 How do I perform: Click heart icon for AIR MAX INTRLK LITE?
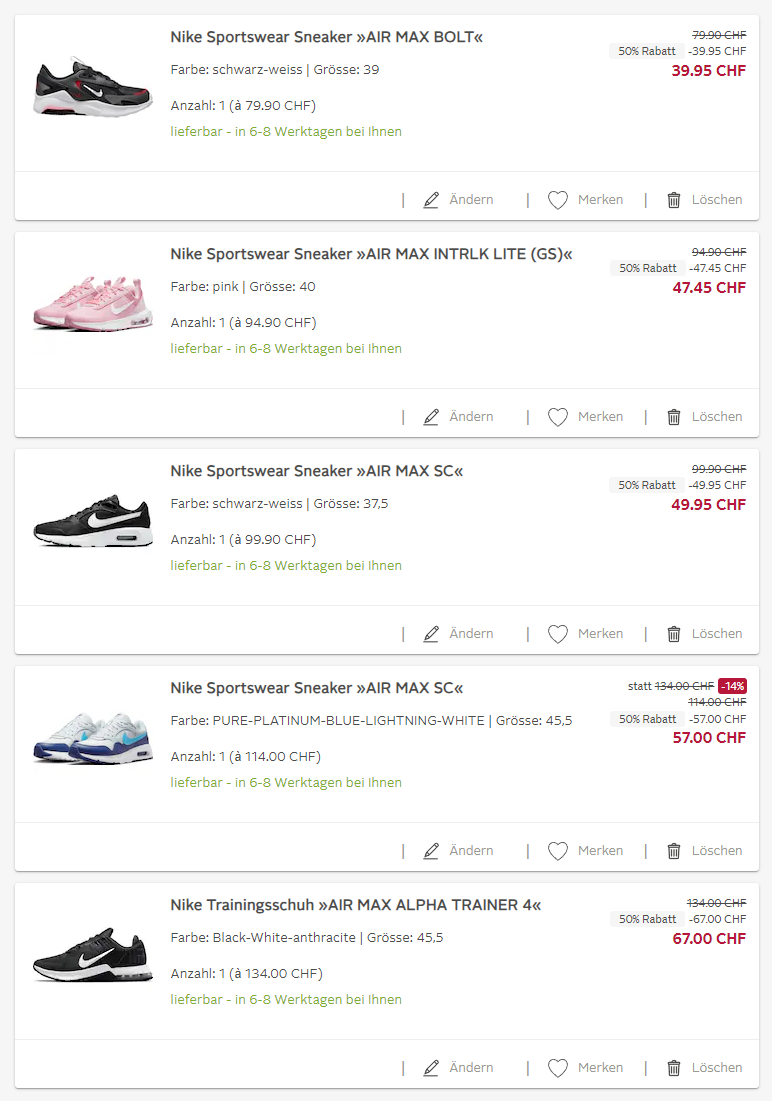[x=558, y=417]
